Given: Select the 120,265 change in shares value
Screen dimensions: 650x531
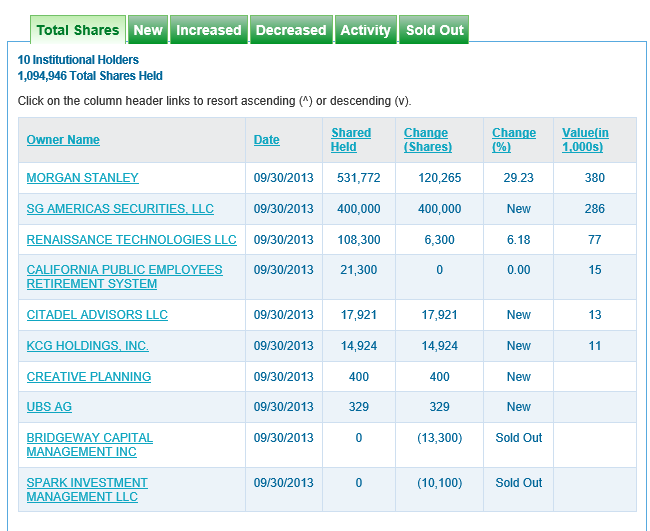Looking at the screenshot, I should 439,178.
